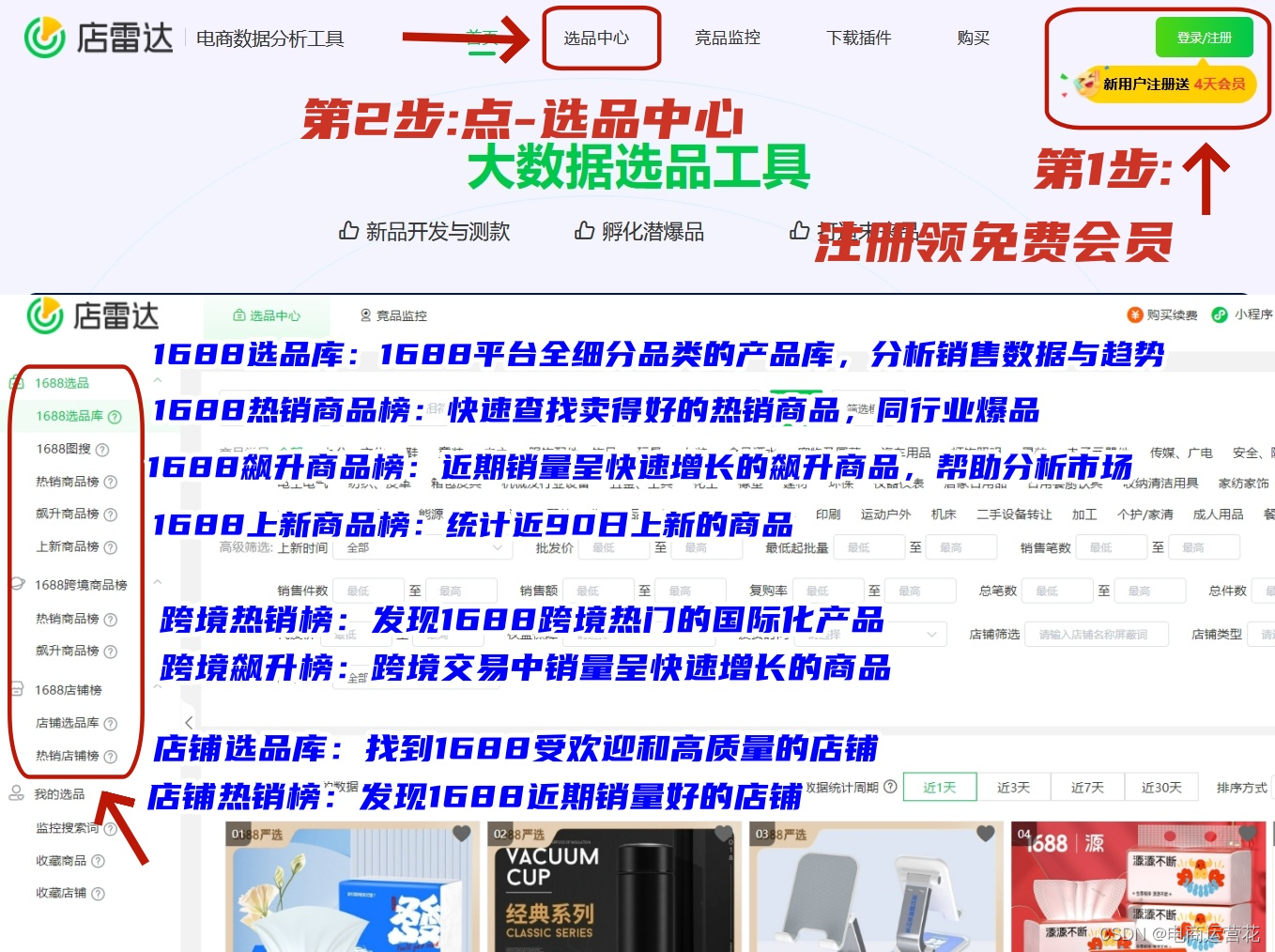Select 近30天 statistics period

pyautogui.click(x=1161, y=787)
